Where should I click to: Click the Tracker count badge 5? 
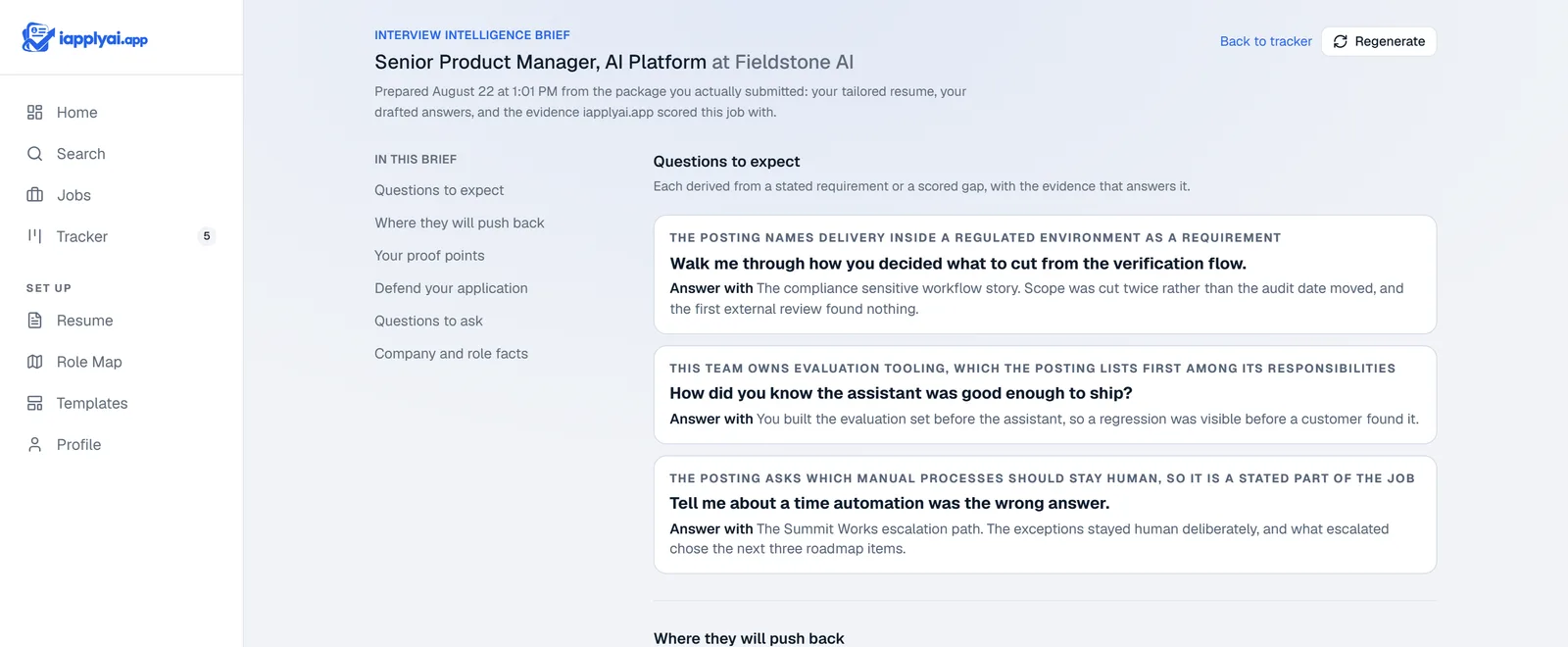point(207,236)
